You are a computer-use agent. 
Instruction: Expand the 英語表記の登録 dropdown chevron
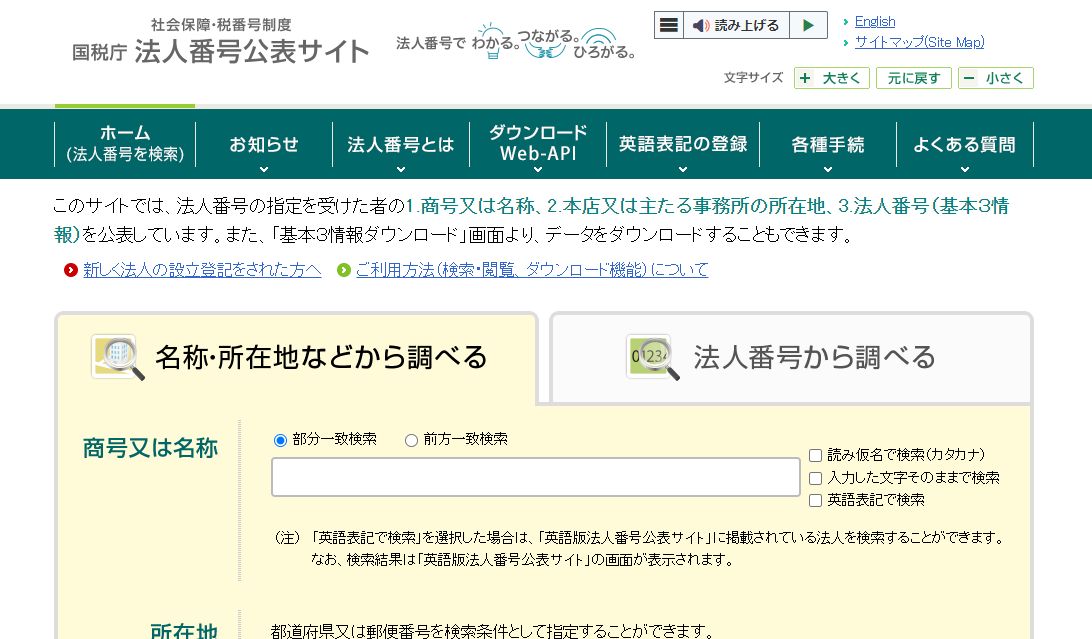683,169
